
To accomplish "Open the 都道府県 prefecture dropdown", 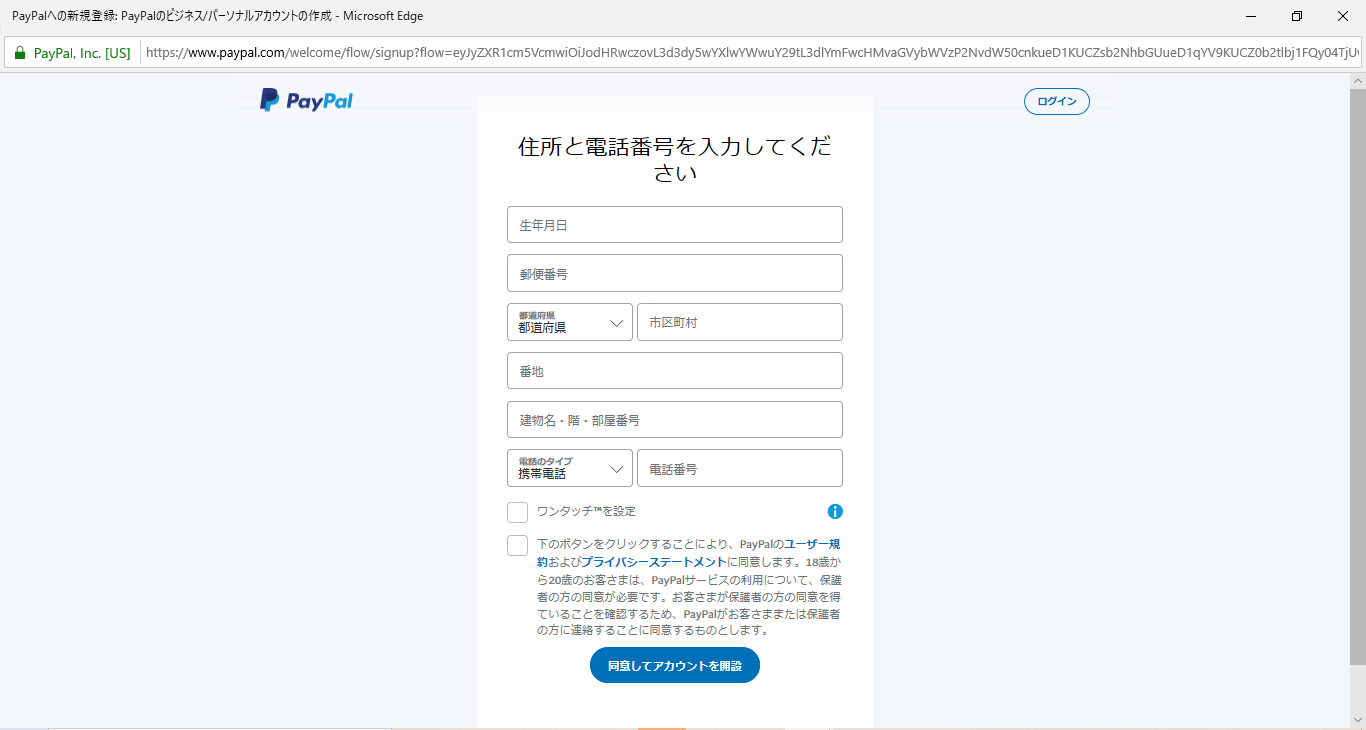I will (x=570, y=322).
